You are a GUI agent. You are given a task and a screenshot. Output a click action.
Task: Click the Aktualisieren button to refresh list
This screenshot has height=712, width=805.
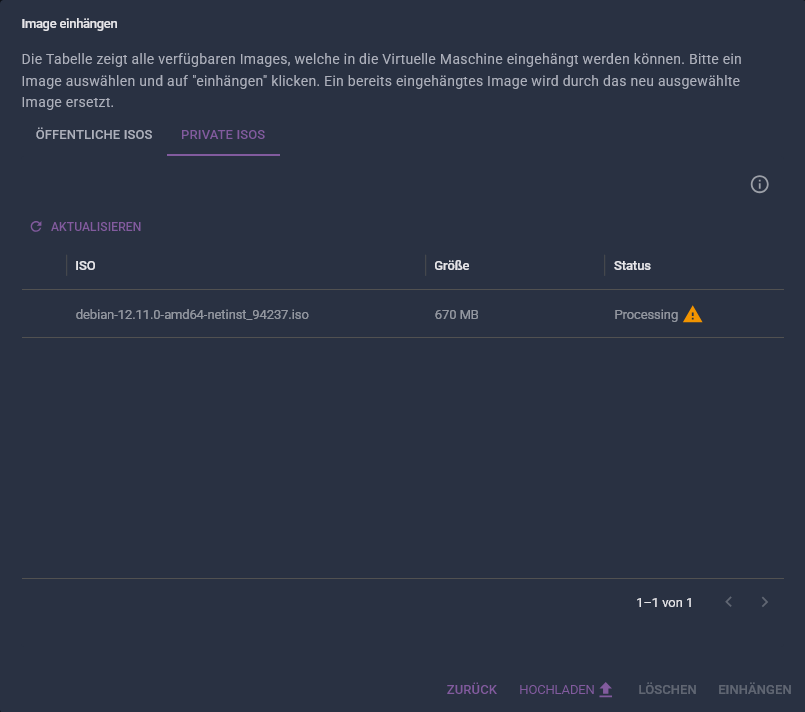(x=86, y=226)
